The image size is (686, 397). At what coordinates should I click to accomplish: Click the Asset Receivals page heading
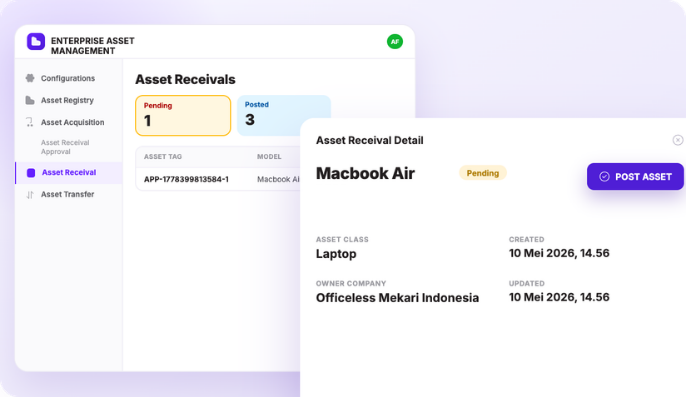(x=185, y=79)
